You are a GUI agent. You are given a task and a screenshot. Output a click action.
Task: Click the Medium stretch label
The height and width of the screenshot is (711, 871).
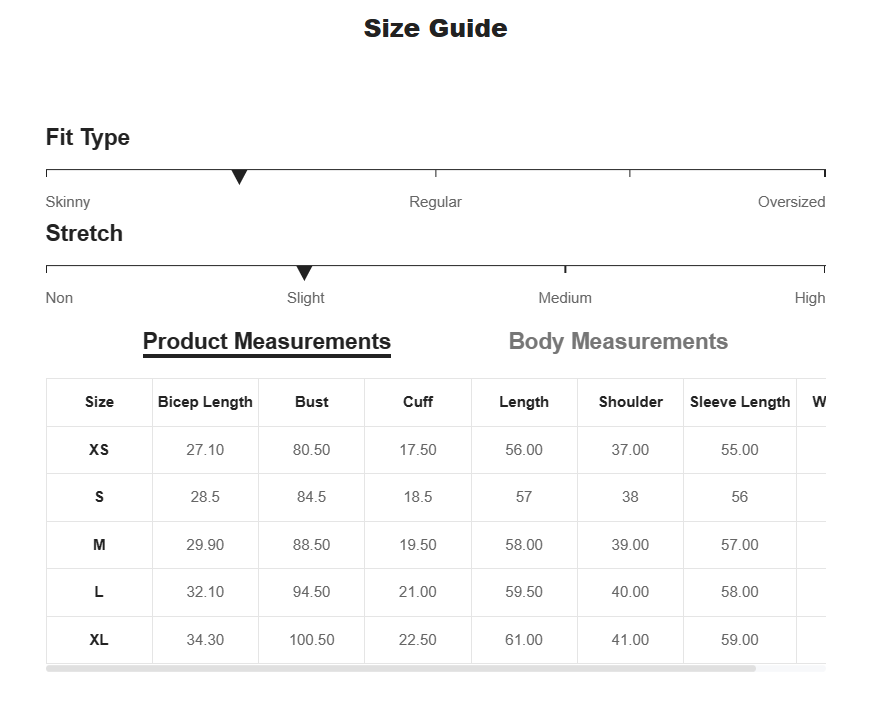coord(565,298)
